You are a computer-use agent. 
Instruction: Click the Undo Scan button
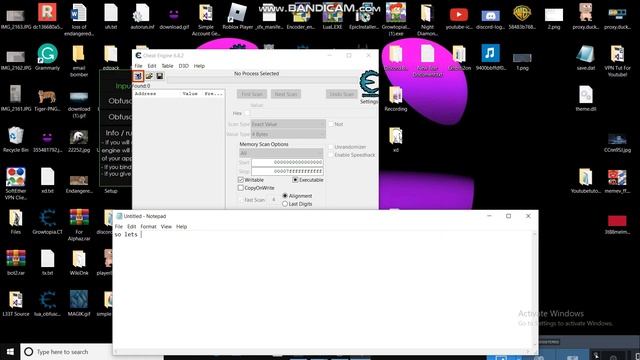coord(342,94)
